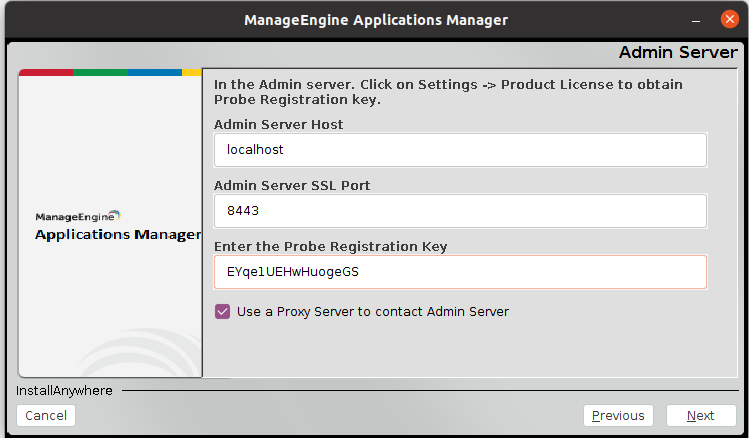Click the Admin Server SSL Port label

(x=293, y=185)
